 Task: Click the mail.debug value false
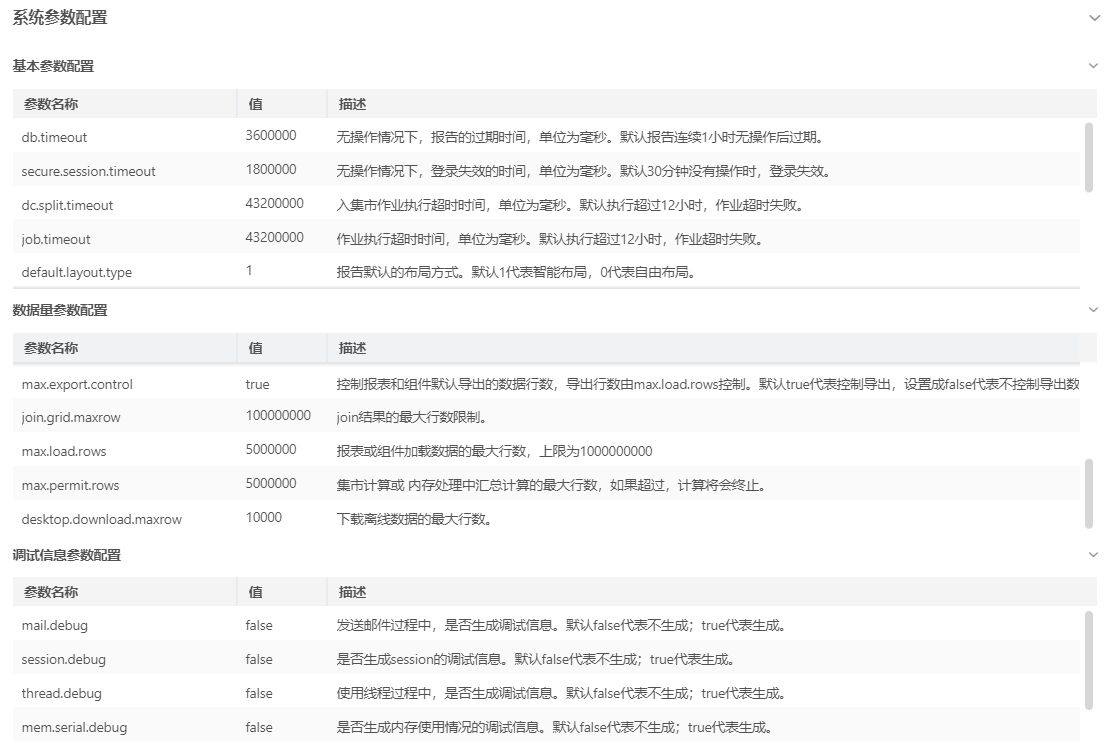coord(258,626)
